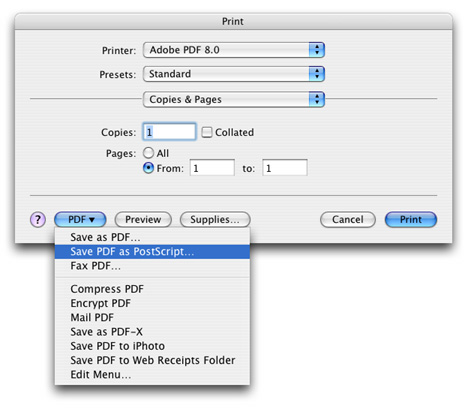Cancel the print dialog

tap(348, 220)
